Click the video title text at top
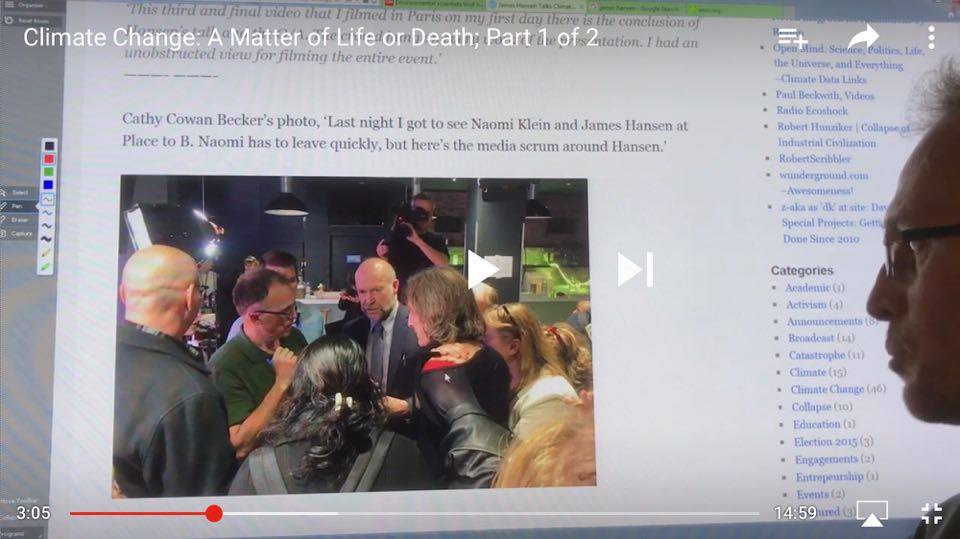Image resolution: width=960 pixels, height=539 pixels. 310,38
